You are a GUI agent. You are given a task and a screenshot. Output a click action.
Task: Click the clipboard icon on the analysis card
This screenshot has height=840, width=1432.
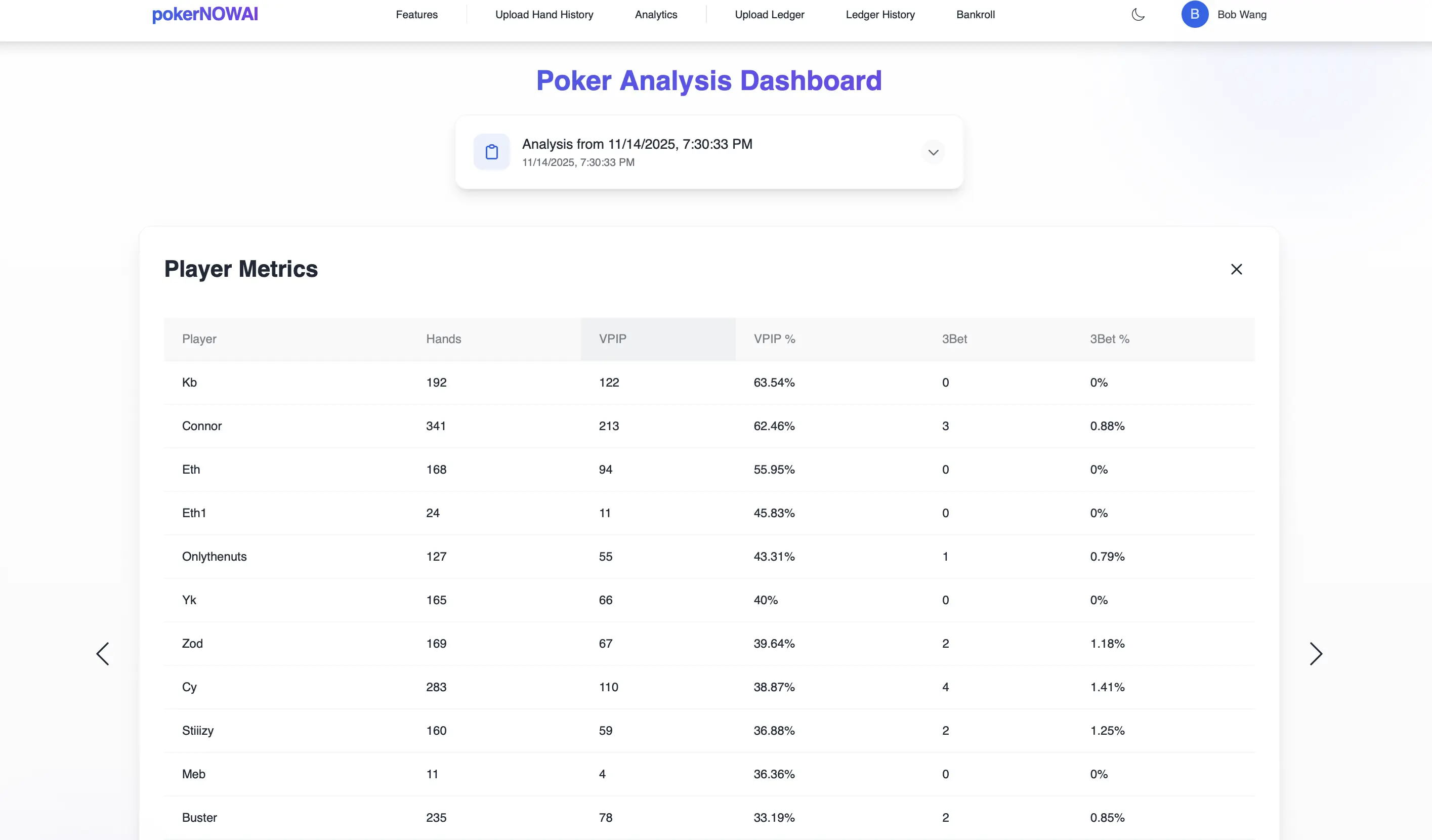(x=491, y=151)
